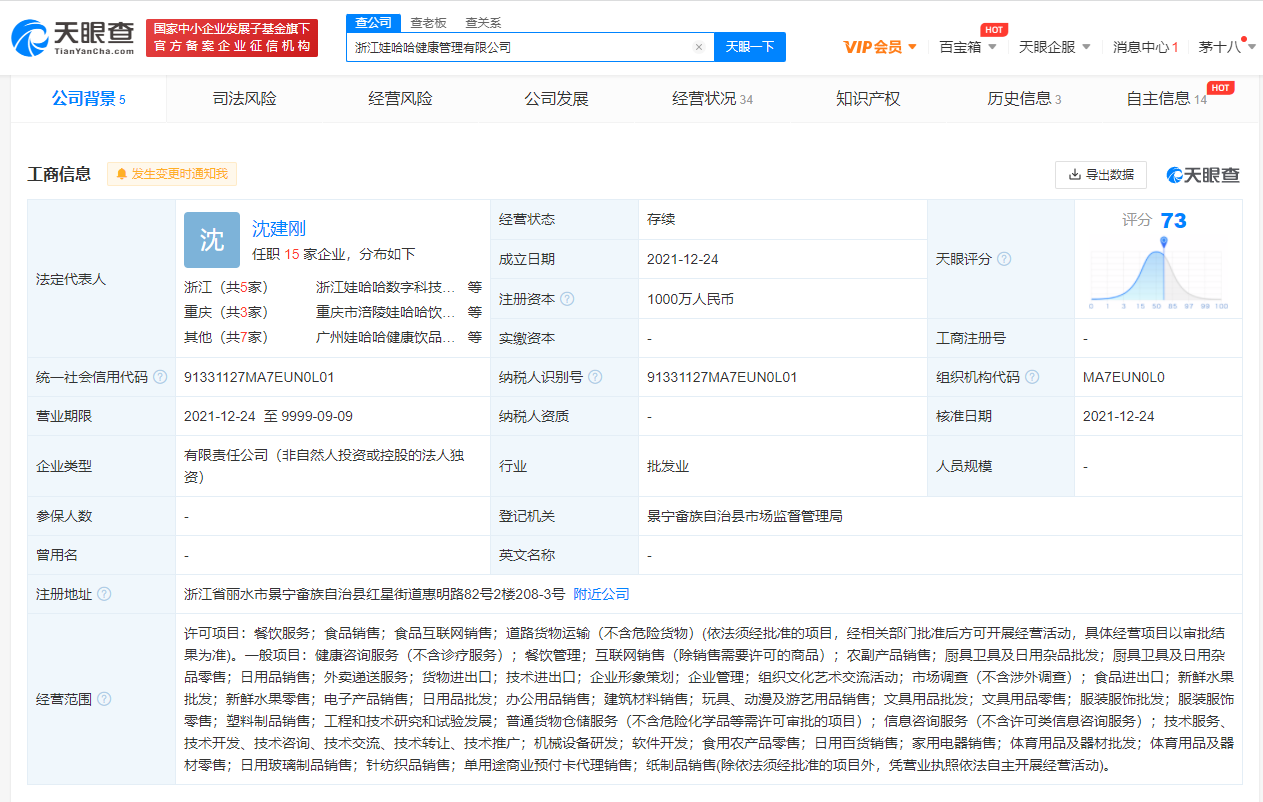Click the help icon next to 纳税人识别号
The height and width of the screenshot is (802, 1263).
(x=595, y=377)
